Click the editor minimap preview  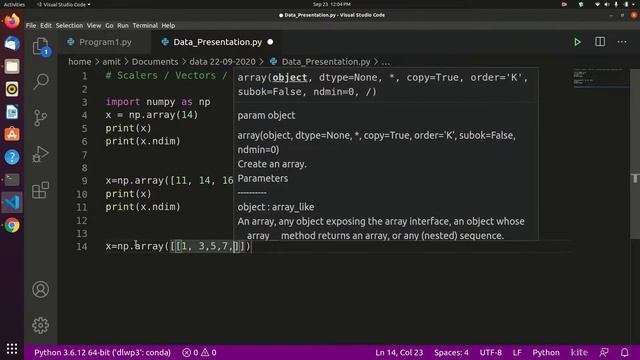coord(600,78)
